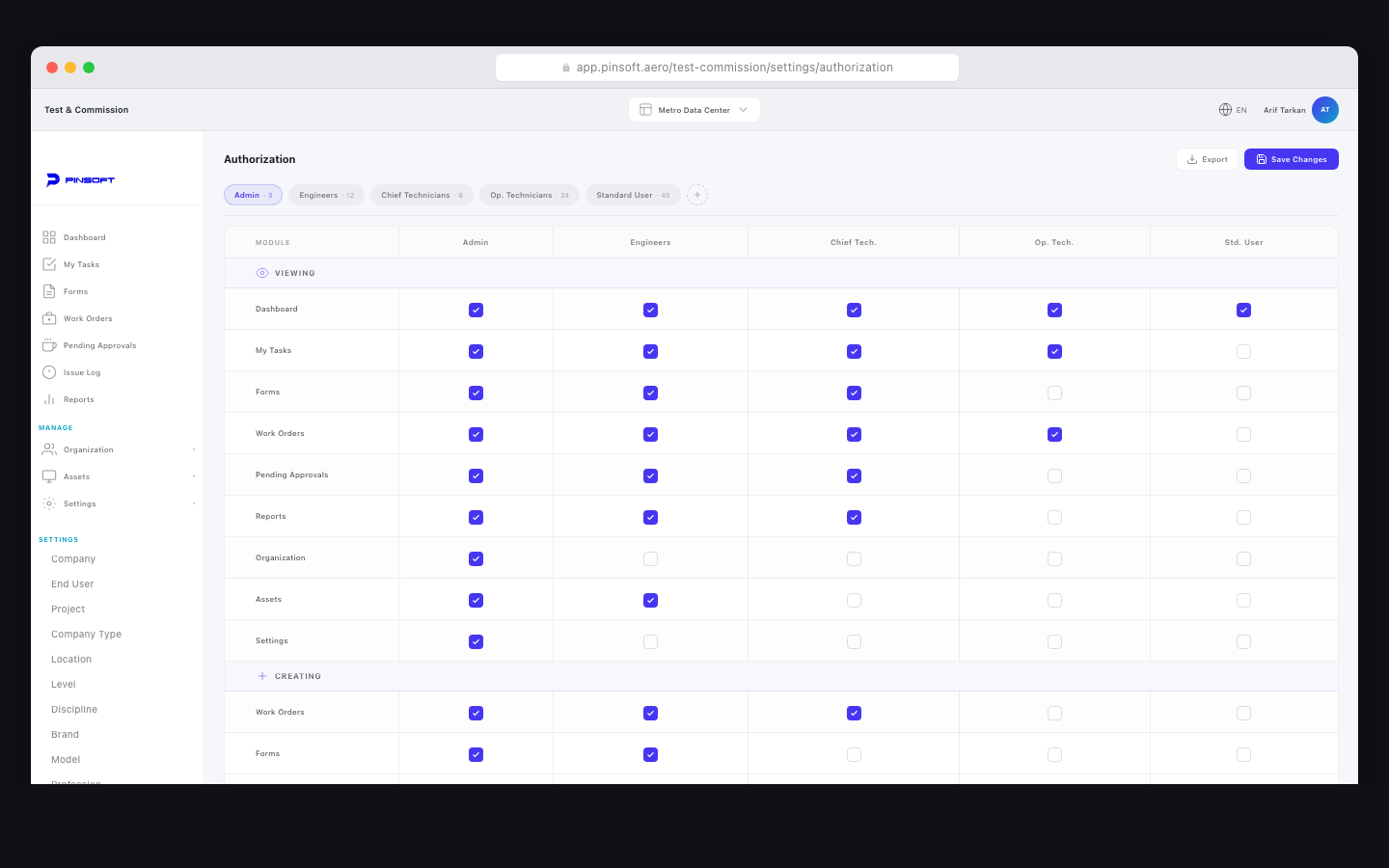Open the Dashboard from the sidebar
1389x868 pixels.
click(84, 237)
